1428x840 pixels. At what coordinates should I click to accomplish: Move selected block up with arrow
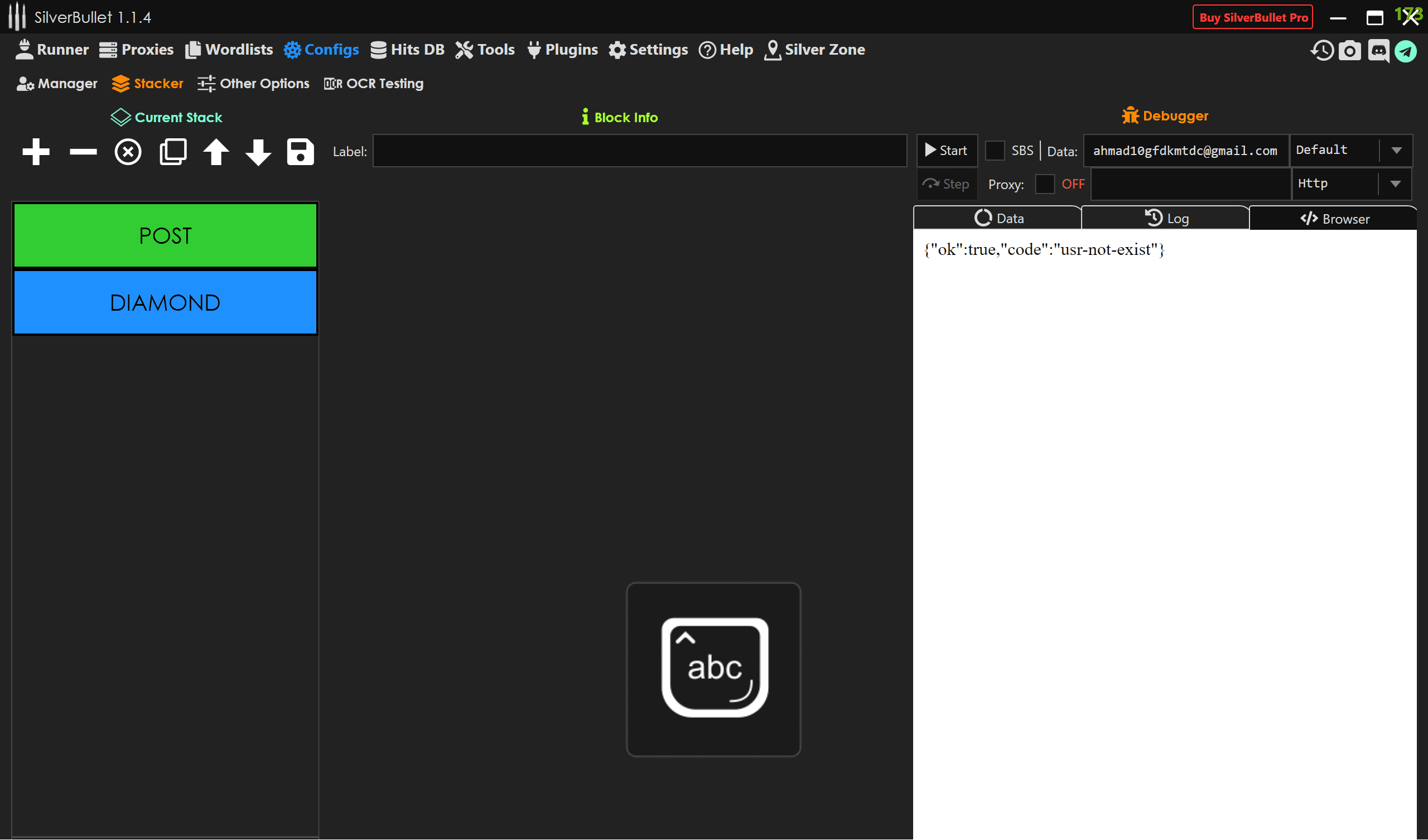pyautogui.click(x=216, y=152)
